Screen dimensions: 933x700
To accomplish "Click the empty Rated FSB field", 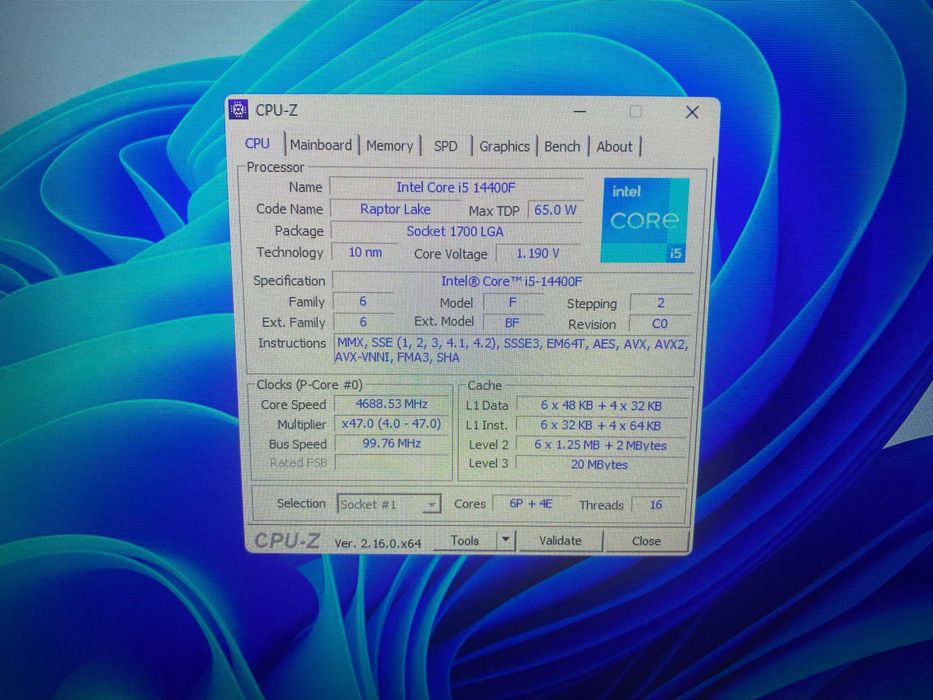I will [392, 462].
